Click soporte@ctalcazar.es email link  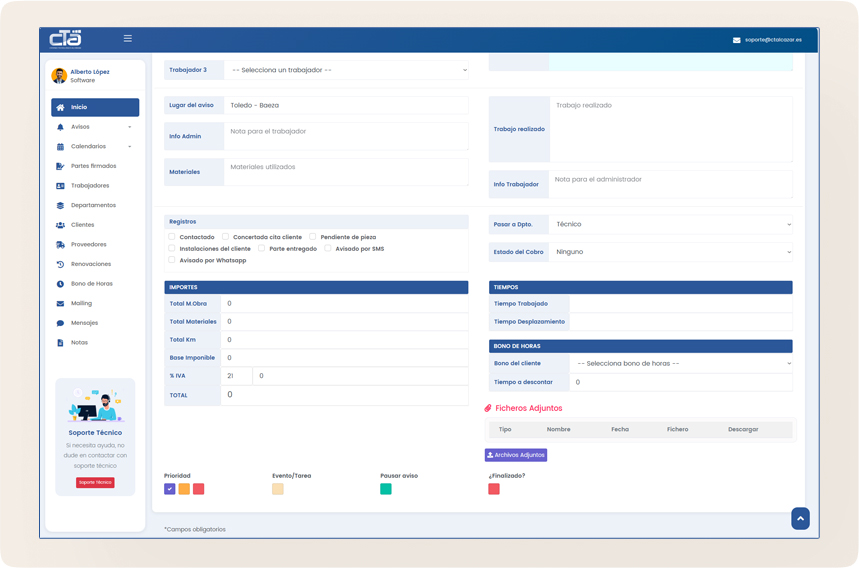click(773, 40)
